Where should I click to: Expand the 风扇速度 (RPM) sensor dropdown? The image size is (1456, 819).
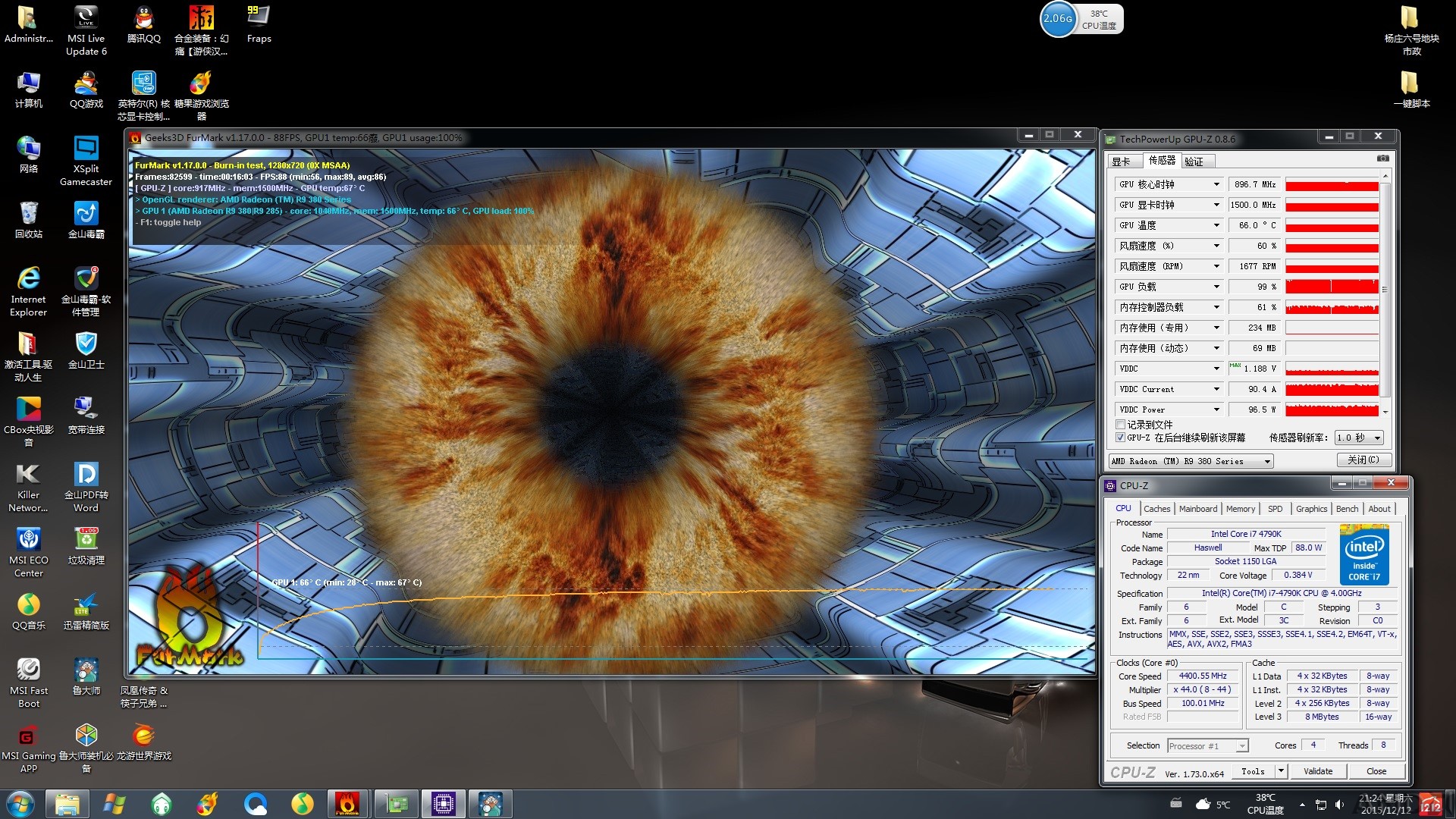[1216, 266]
